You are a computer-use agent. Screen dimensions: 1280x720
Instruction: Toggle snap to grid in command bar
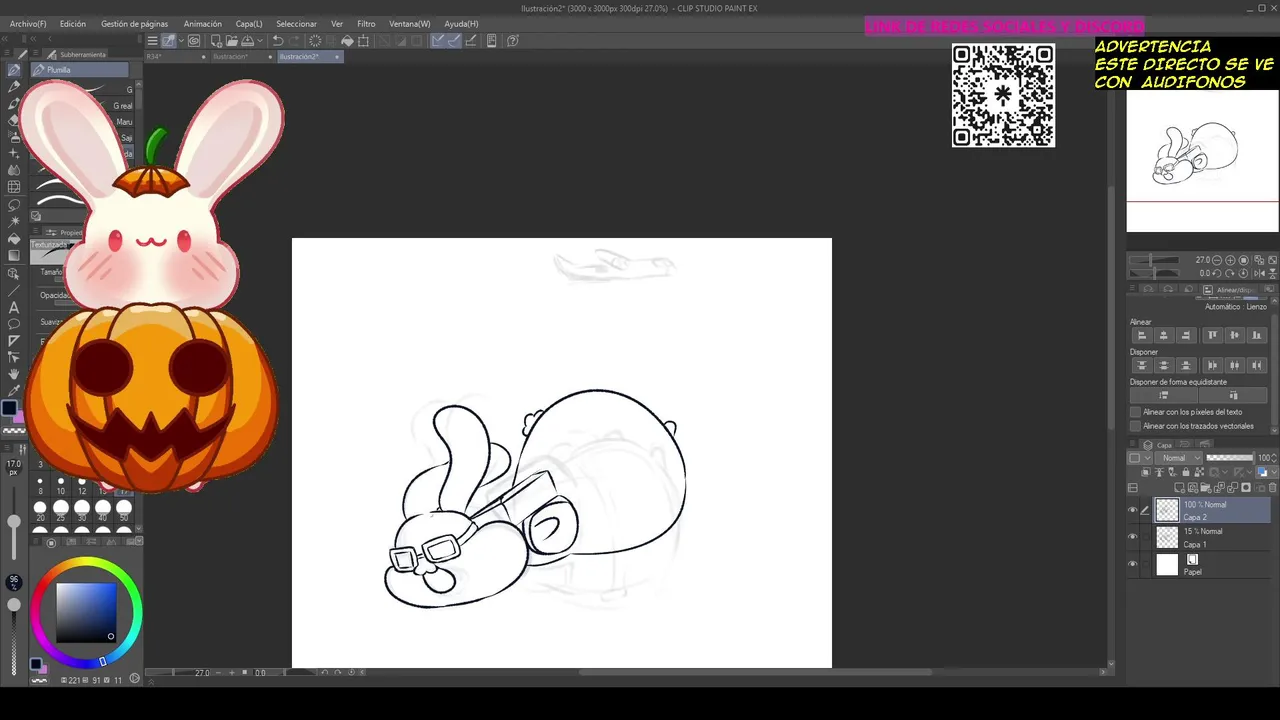471,41
